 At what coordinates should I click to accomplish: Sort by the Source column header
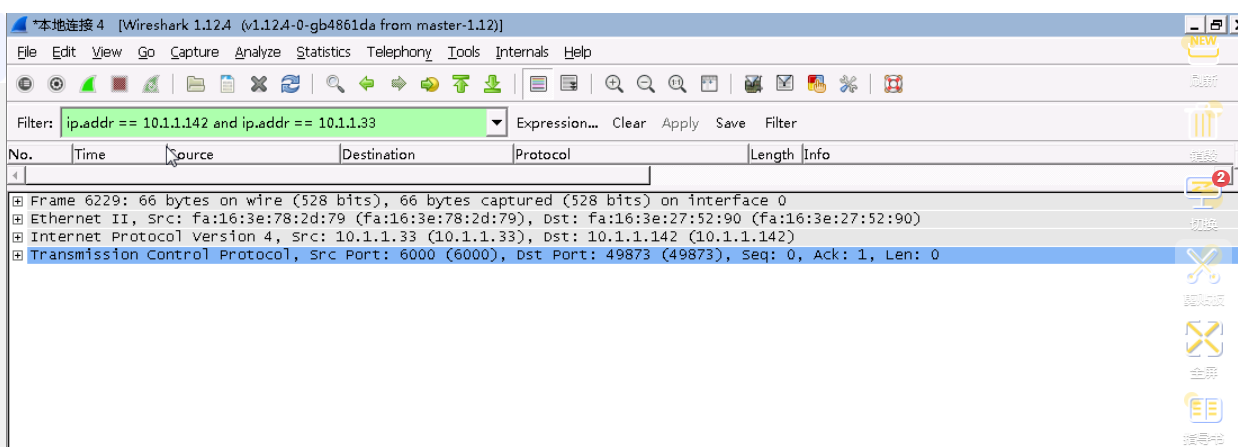(253, 154)
